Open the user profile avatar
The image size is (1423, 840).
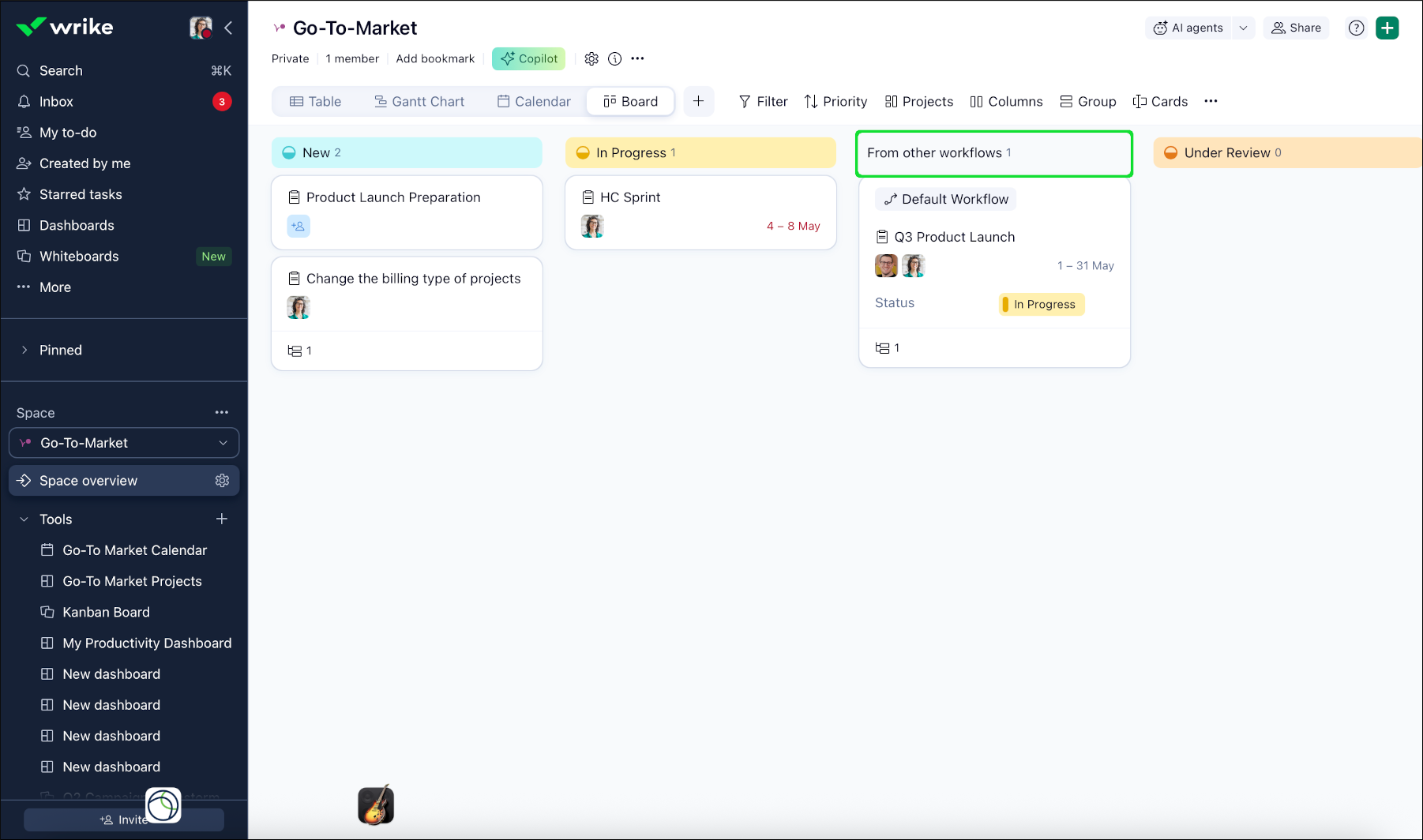coord(201,28)
